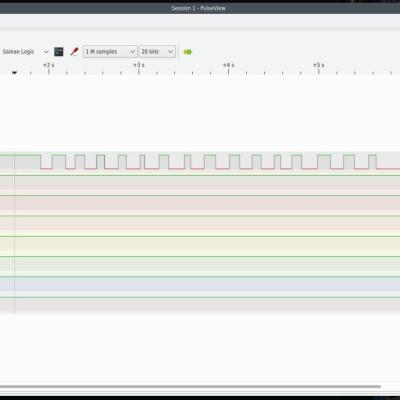
Task: Click the +4 s mark on time ruler
Action: click(228, 65)
